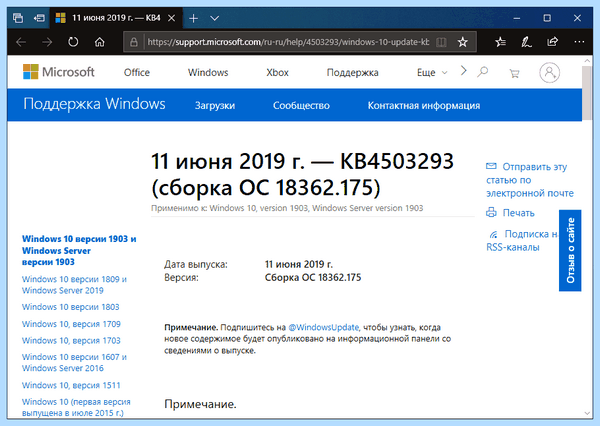The width and height of the screenshot is (600, 426).
Task: Open shopping cart icon
Action: tap(514, 73)
